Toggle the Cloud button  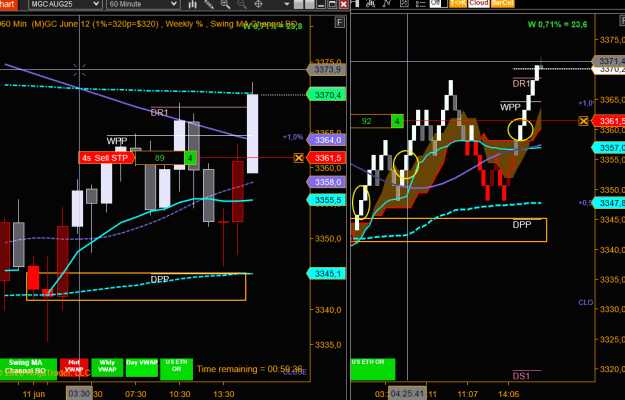[478, 3]
